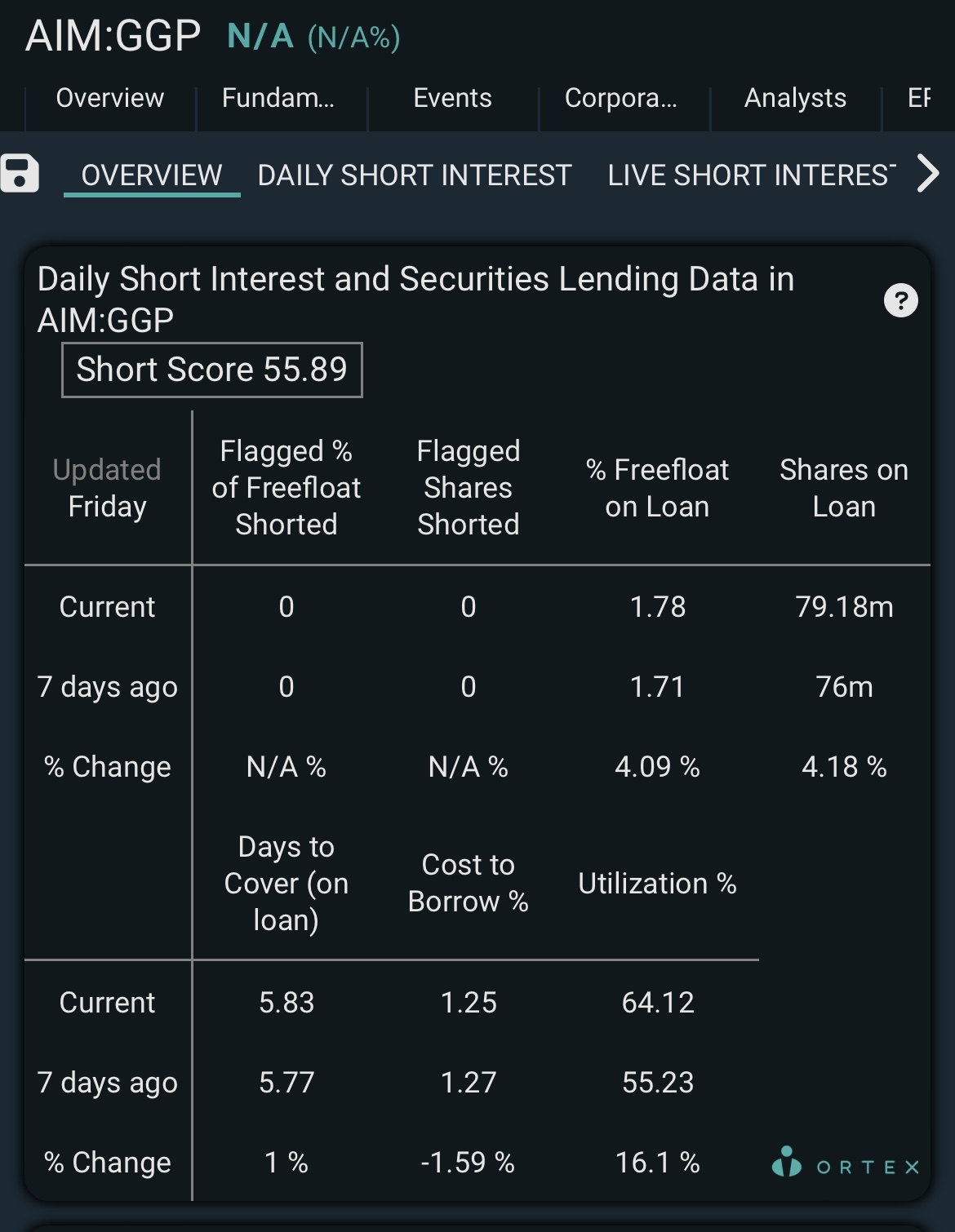Open LIVE SHORT INTEREST sub-tab

point(752,175)
